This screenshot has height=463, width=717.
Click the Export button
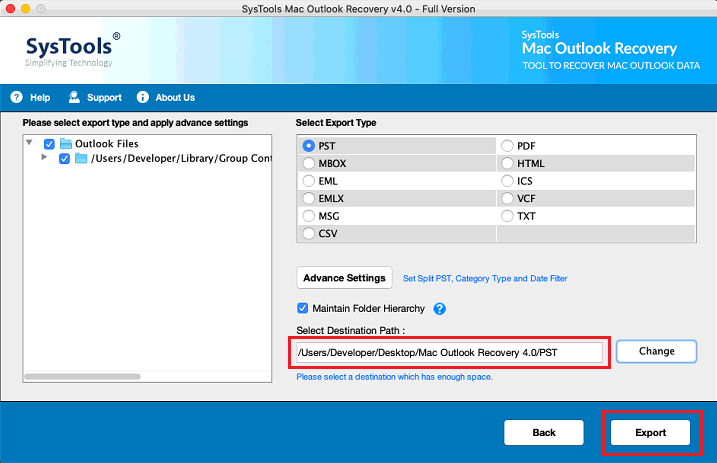pyautogui.click(x=651, y=432)
